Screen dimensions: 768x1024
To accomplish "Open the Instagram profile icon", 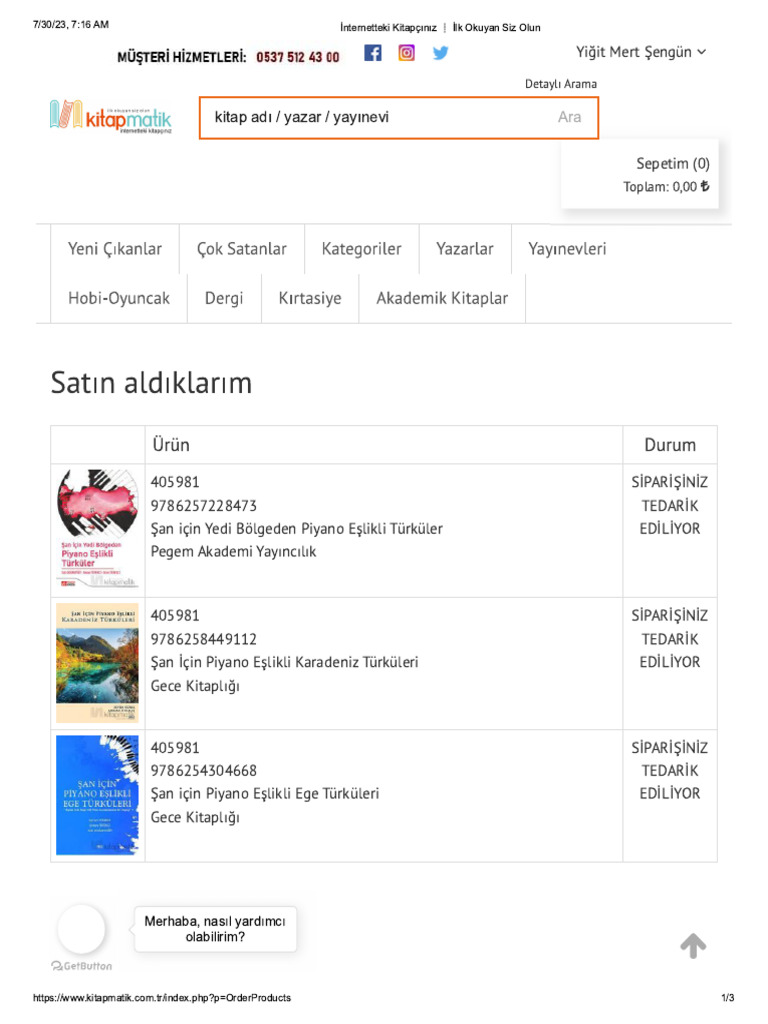I will coord(406,53).
